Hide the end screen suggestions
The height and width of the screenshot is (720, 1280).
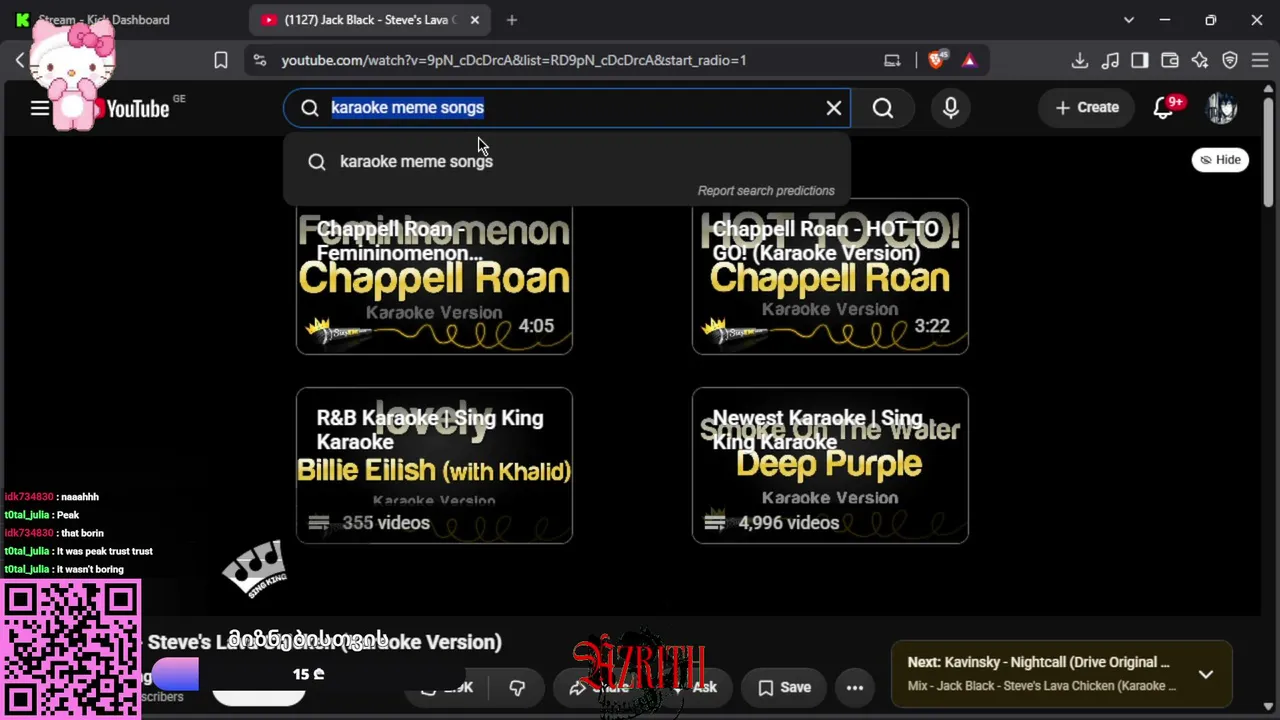point(1220,160)
